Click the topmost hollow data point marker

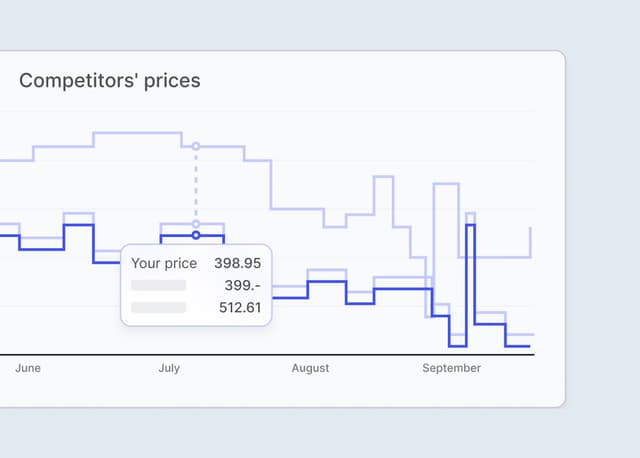tap(196, 146)
